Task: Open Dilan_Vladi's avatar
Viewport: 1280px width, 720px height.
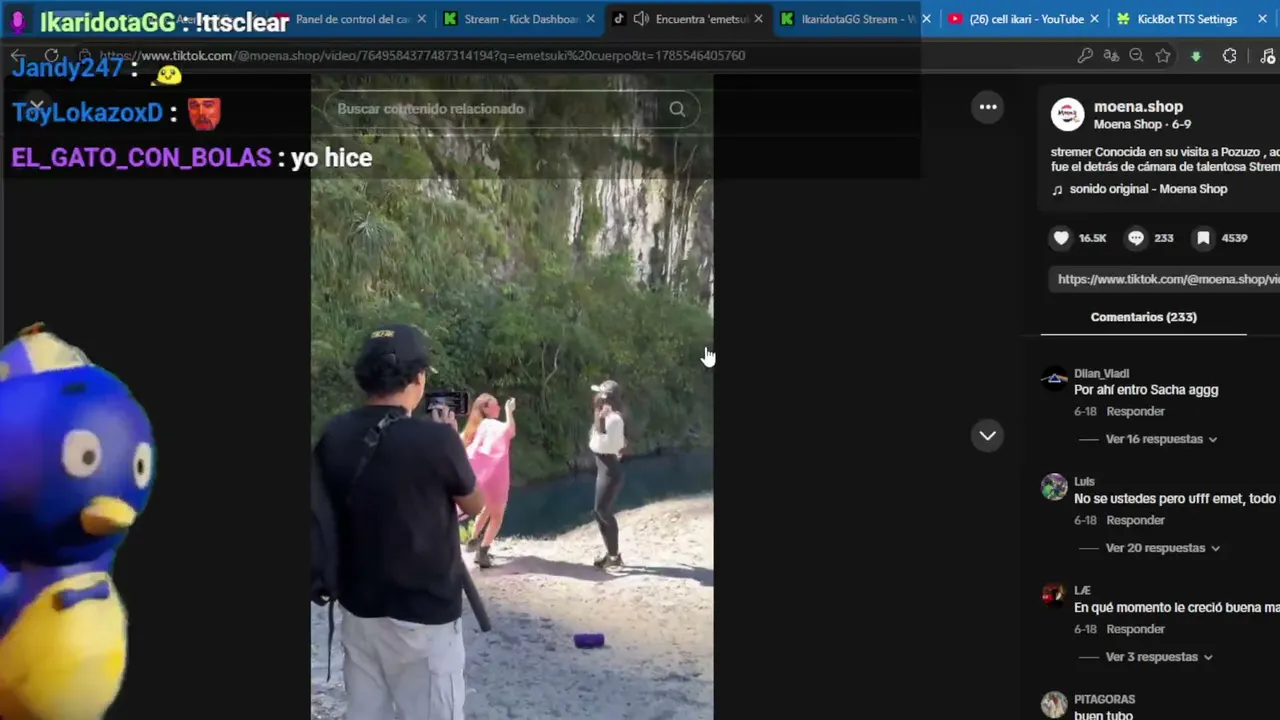Action: pos(1054,379)
